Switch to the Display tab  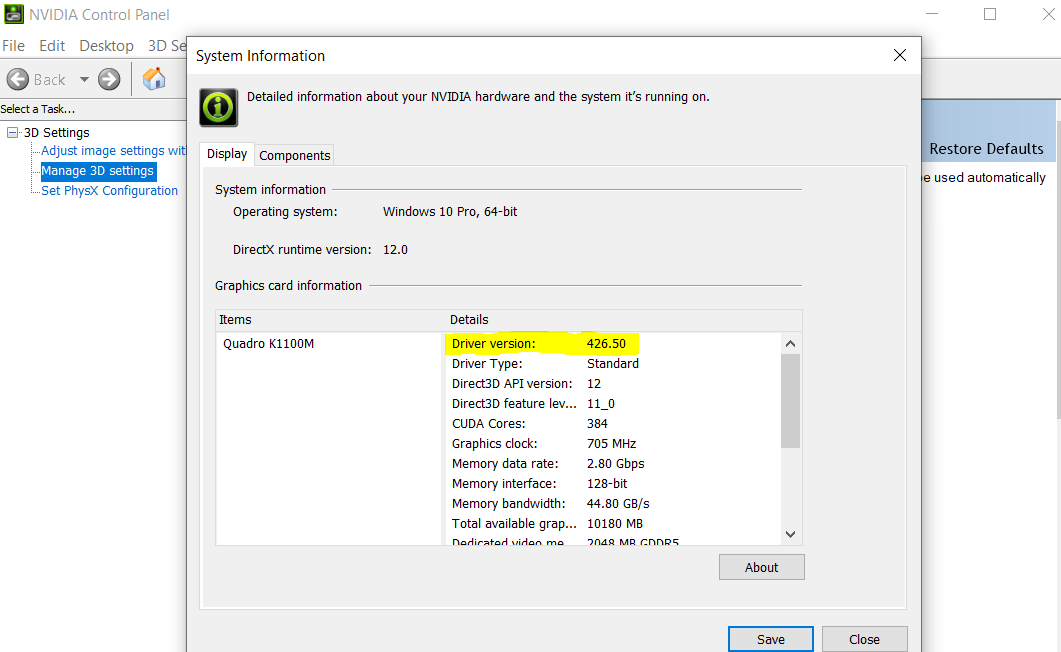click(x=227, y=154)
